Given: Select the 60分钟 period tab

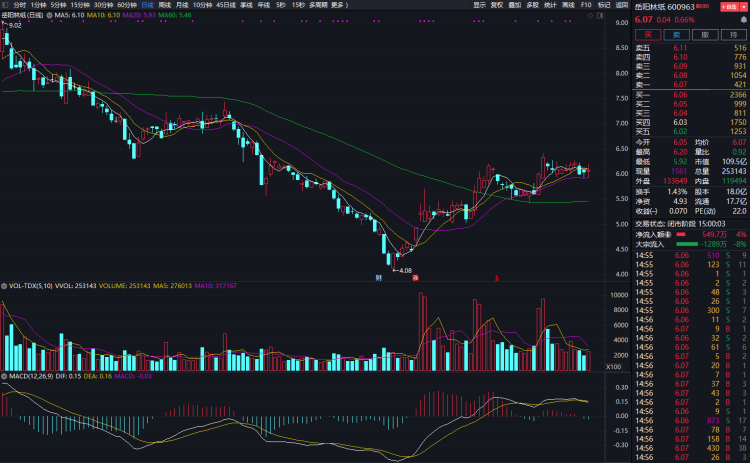Looking at the screenshot, I should click(x=127, y=5).
